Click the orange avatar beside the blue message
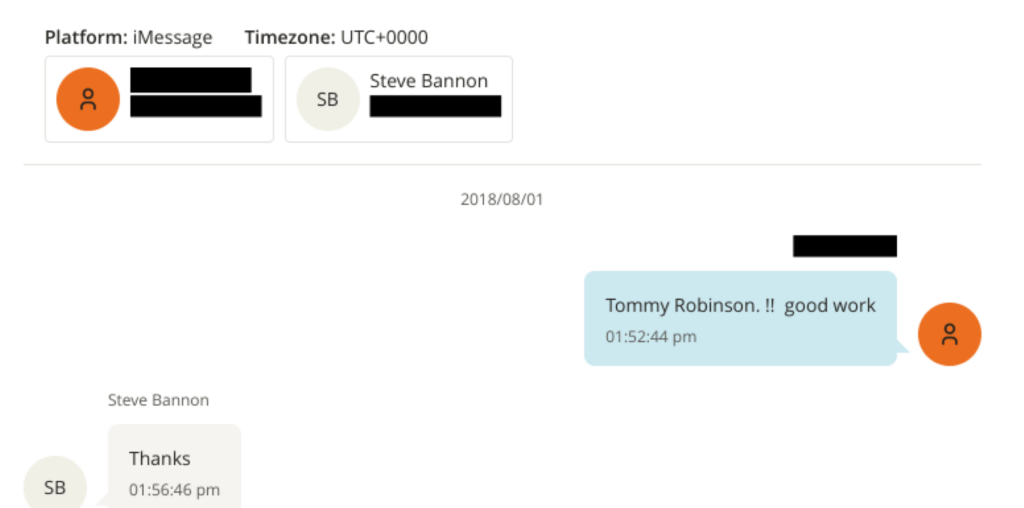1024x508 pixels. pyautogui.click(x=949, y=334)
